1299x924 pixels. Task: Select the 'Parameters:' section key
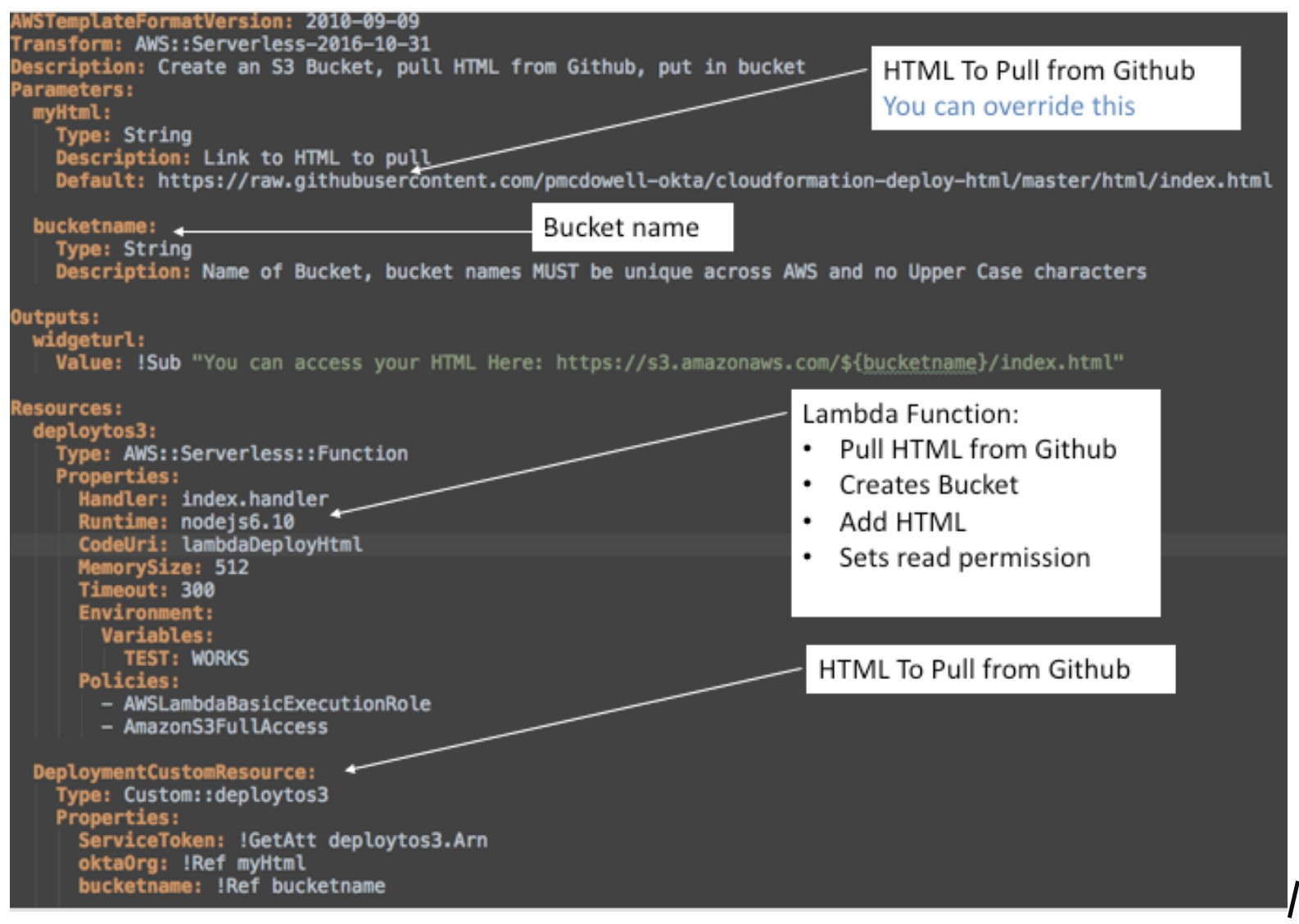tap(71, 89)
